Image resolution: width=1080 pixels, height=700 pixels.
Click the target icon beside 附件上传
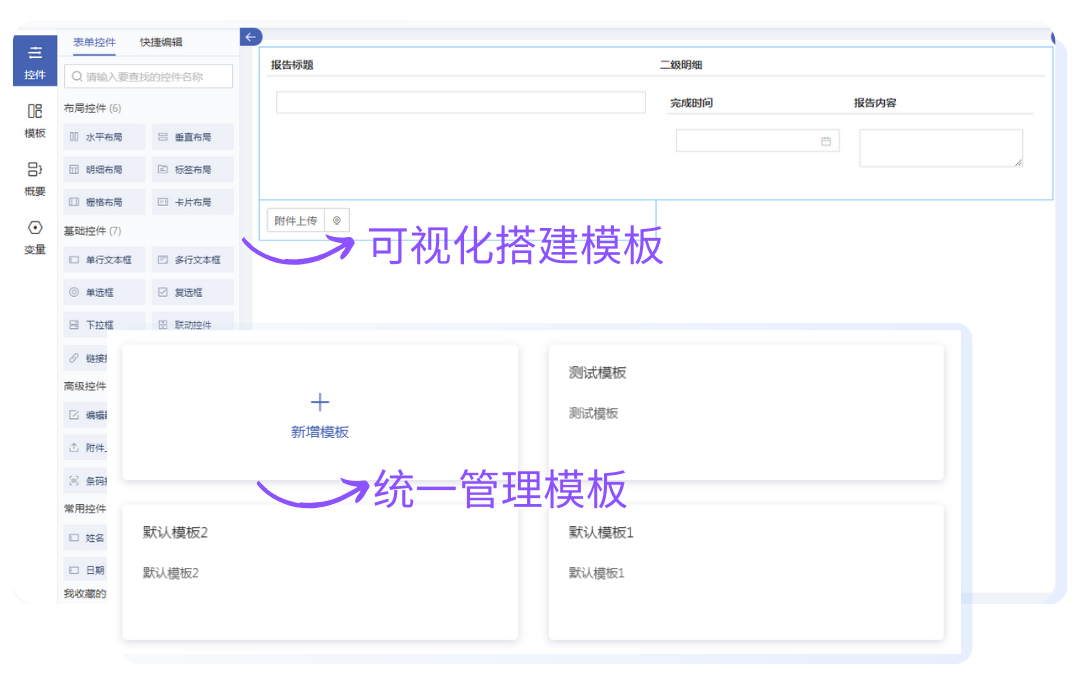pyautogui.click(x=337, y=220)
